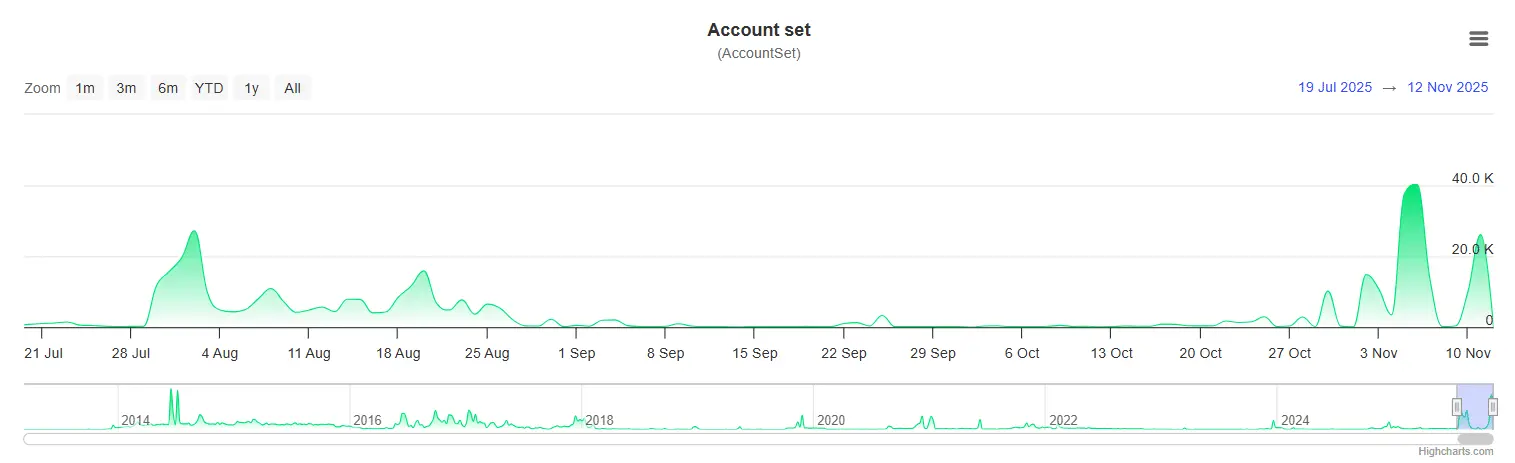
Task: Click the right navigator range handle
Action: (x=1493, y=407)
